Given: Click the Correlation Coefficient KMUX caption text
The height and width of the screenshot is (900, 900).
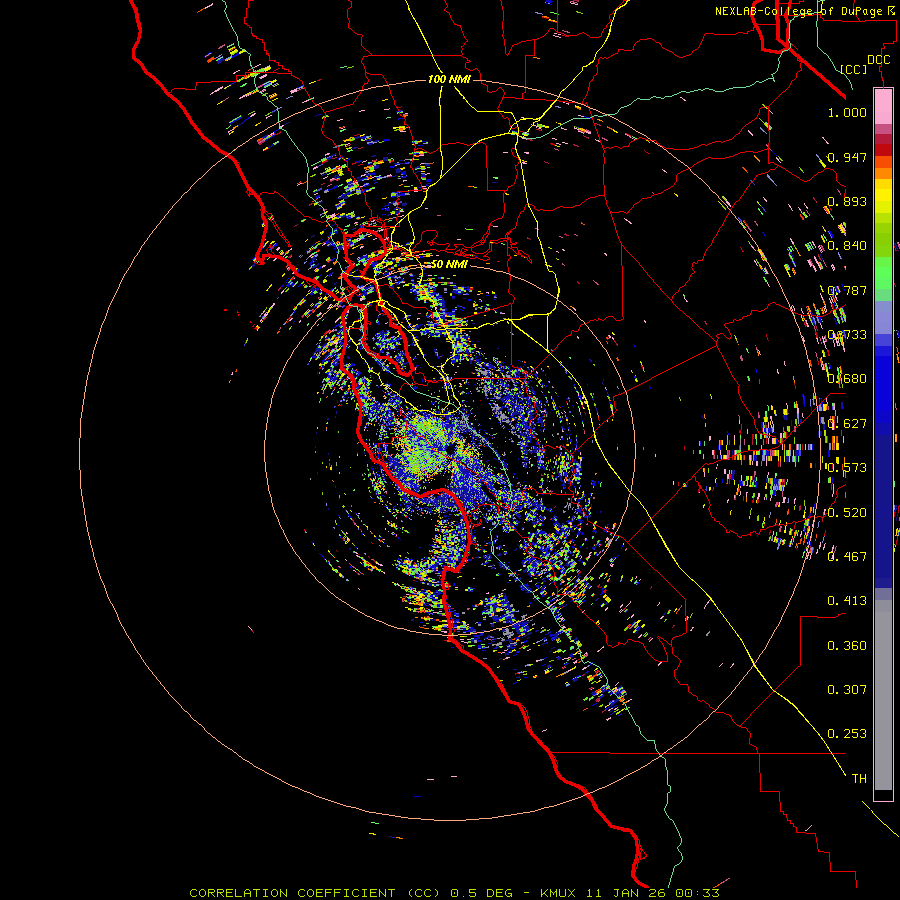Looking at the screenshot, I should point(454,893).
